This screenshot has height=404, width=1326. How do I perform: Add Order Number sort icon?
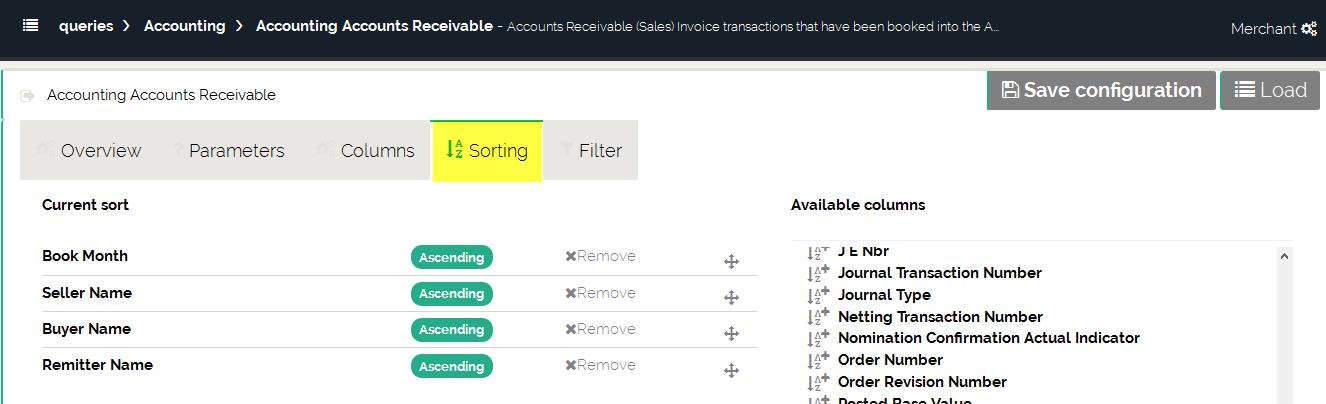click(818, 360)
